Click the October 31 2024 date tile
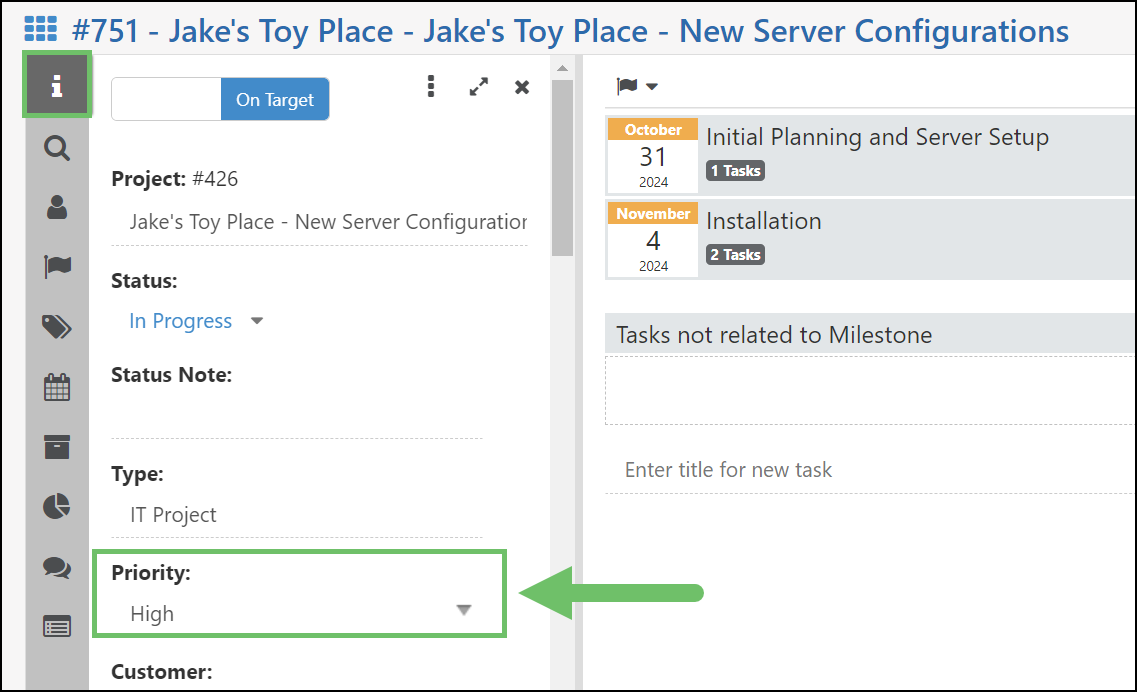This screenshot has height=692, width=1137. (x=653, y=155)
